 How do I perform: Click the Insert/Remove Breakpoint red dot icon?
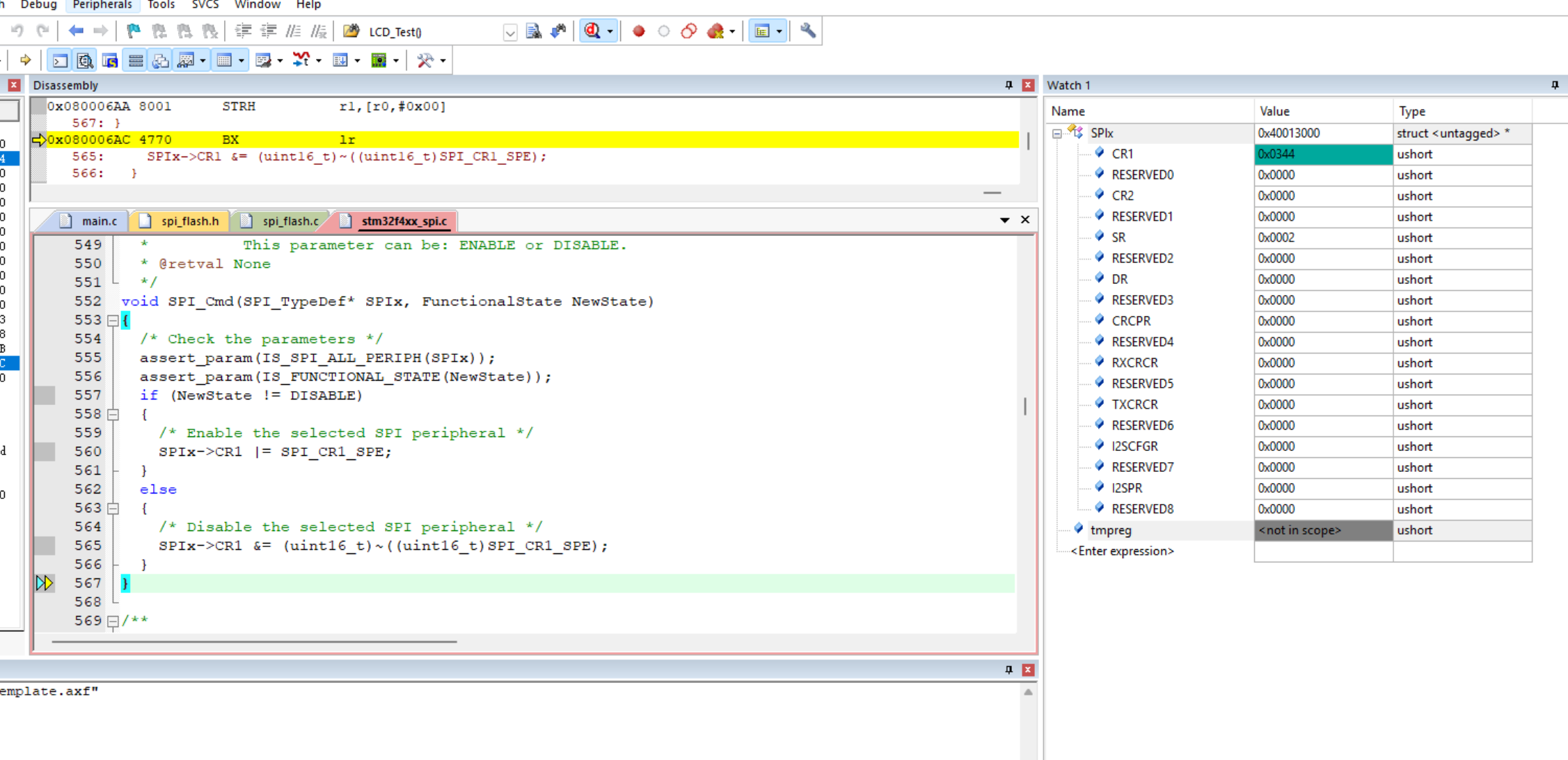point(638,31)
